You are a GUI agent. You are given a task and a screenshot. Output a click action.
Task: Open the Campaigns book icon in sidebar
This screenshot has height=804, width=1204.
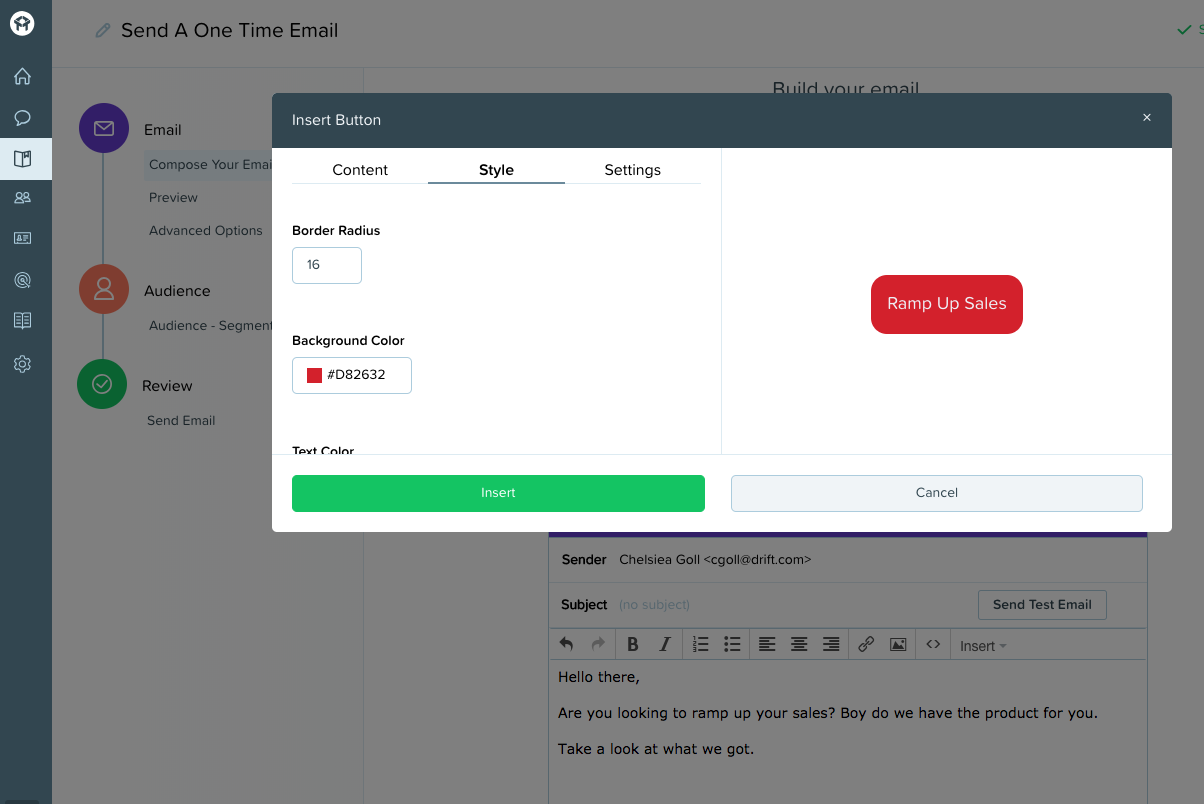coord(22,158)
